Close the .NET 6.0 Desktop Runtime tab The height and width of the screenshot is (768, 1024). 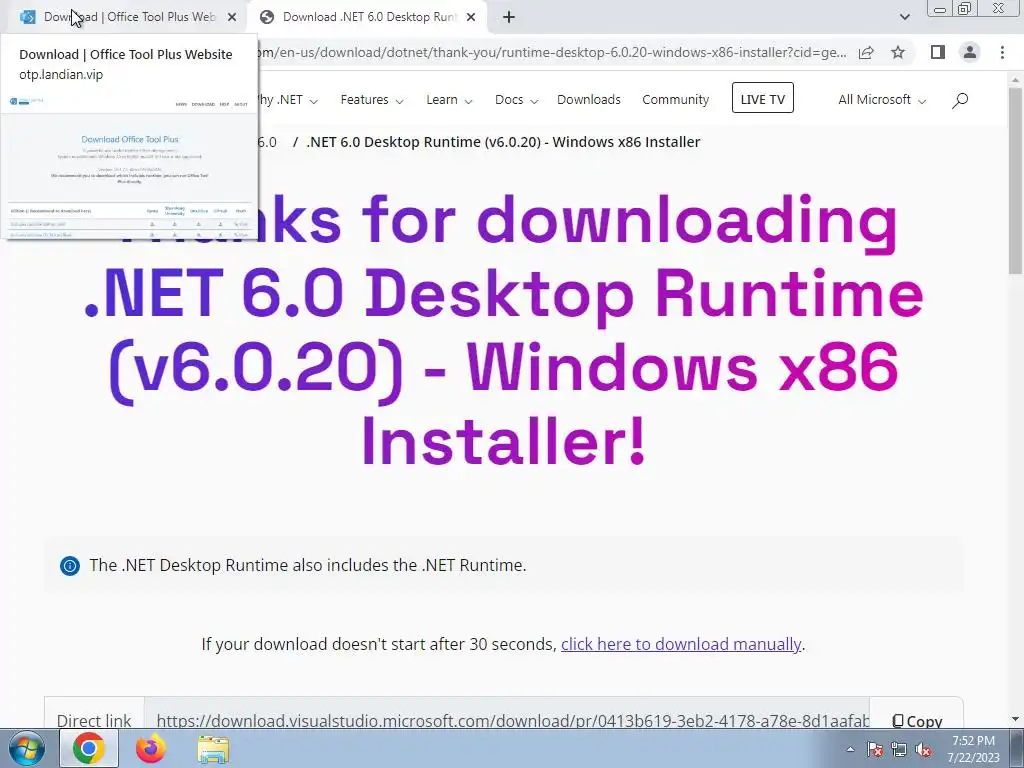(471, 18)
